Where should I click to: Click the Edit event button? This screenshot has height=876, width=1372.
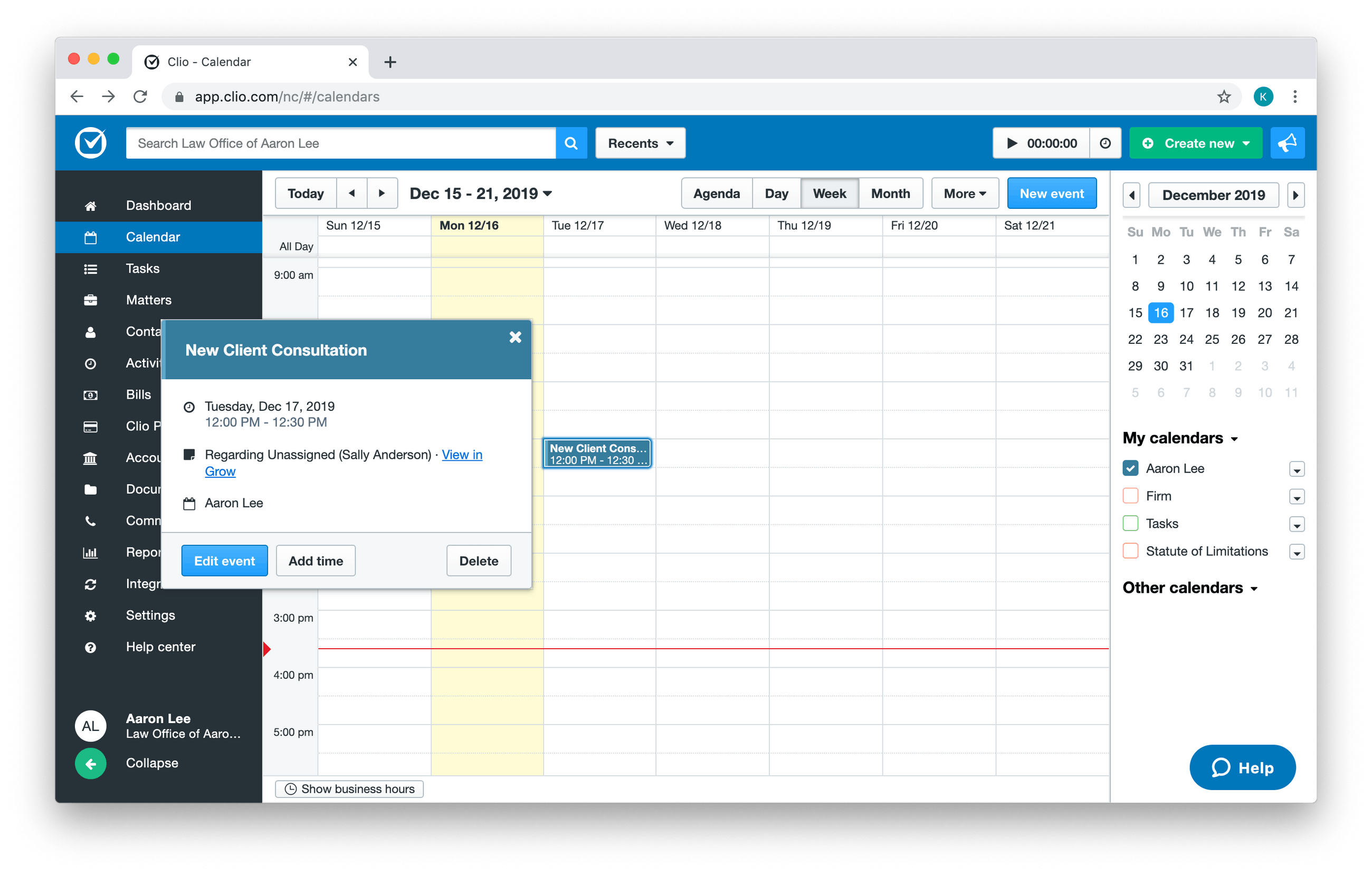[224, 561]
